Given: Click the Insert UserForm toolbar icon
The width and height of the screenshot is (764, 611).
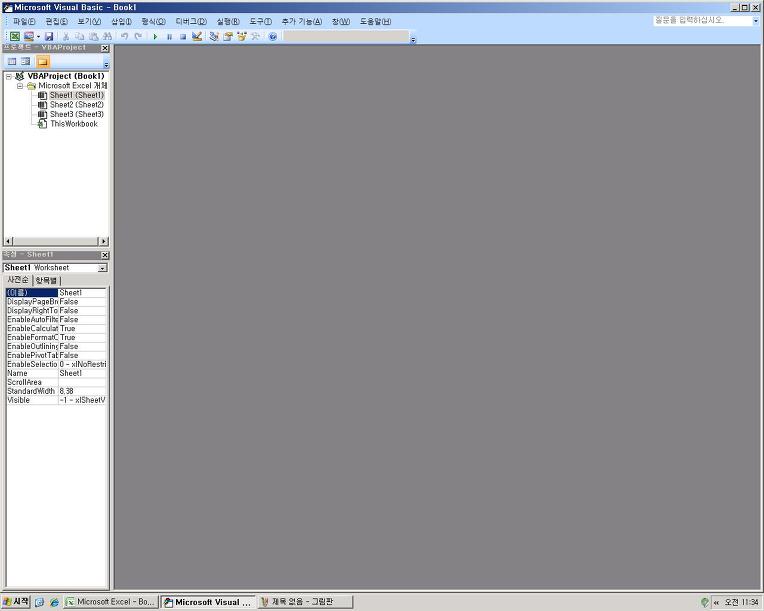Looking at the screenshot, I should click(29, 37).
